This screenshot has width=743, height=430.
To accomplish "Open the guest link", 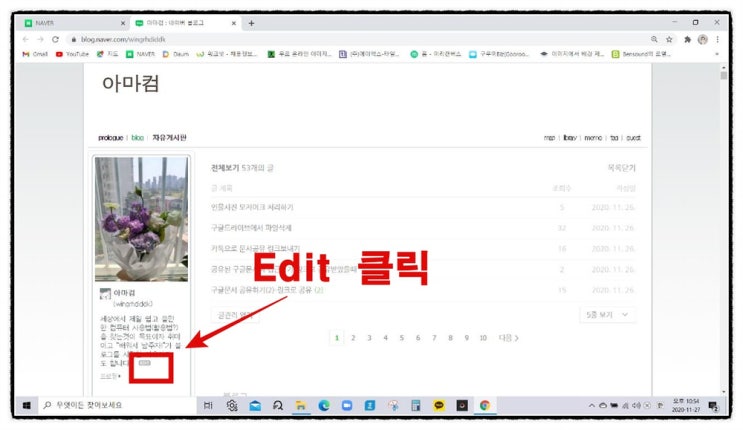I will [x=634, y=138].
